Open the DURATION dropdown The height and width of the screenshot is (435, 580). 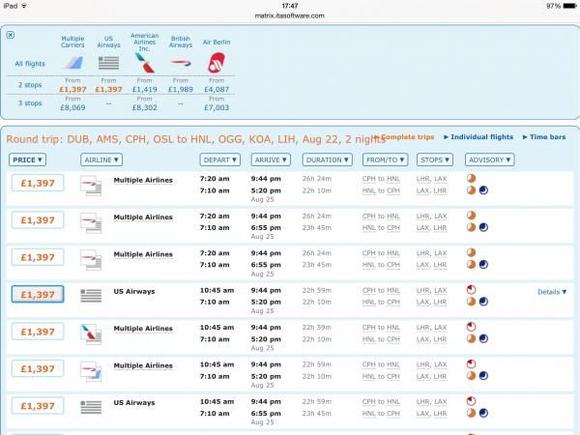[x=327, y=160]
